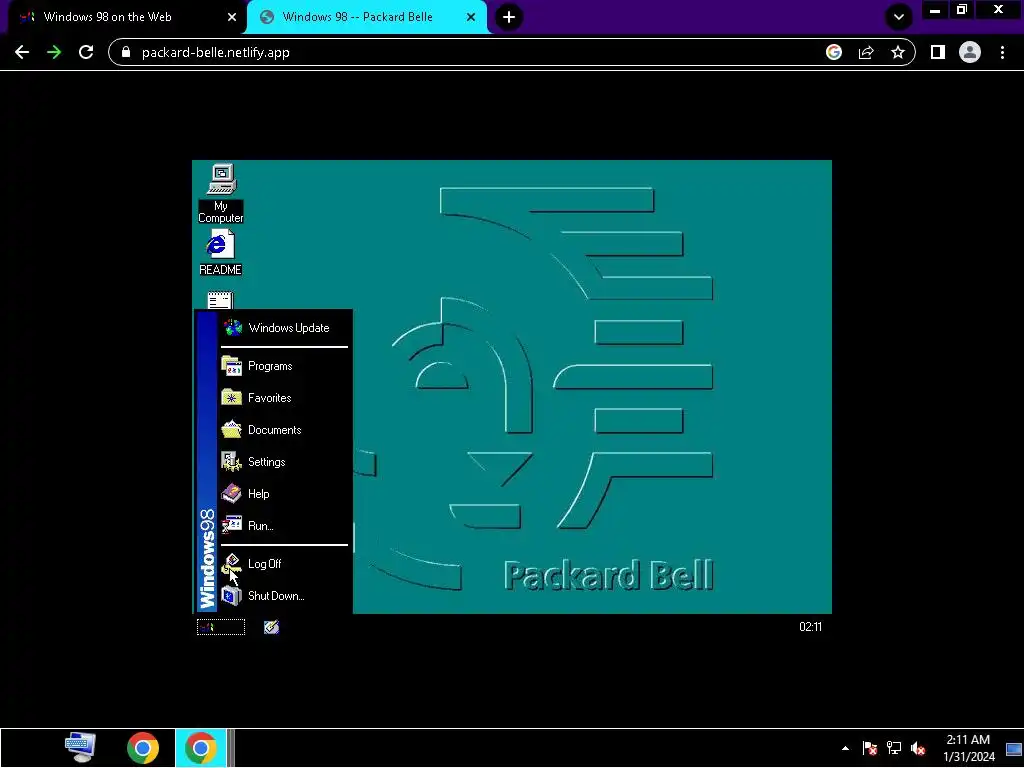Open the host clock showing 2:11 AM
Image resolution: width=1024 pixels, height=768 pixels.
tap(968, 748)
